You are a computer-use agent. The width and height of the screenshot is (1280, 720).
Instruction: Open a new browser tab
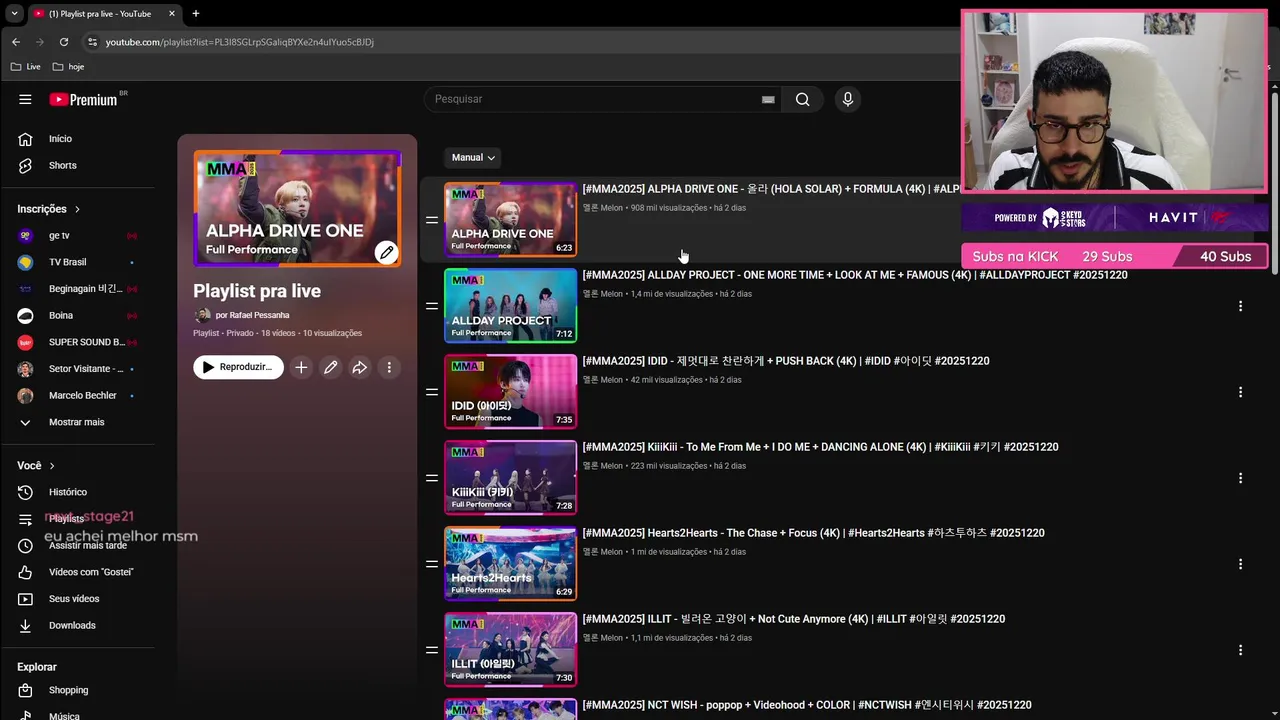click(x=195, y=14)
